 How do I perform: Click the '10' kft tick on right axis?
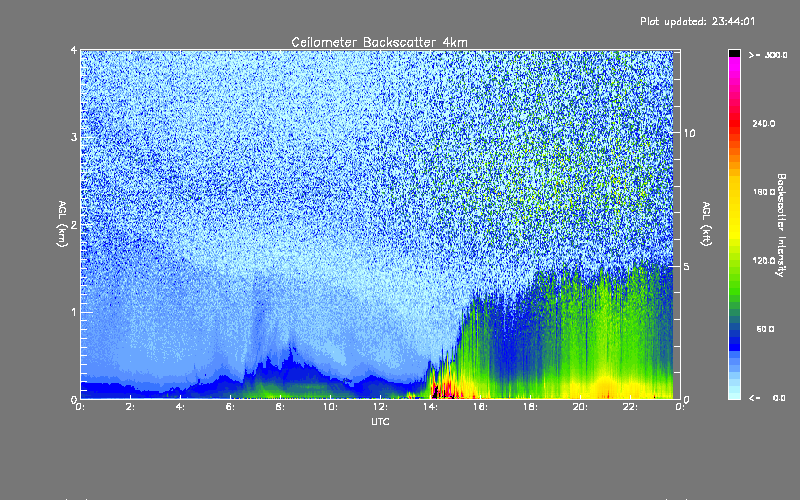click(689, 133)
